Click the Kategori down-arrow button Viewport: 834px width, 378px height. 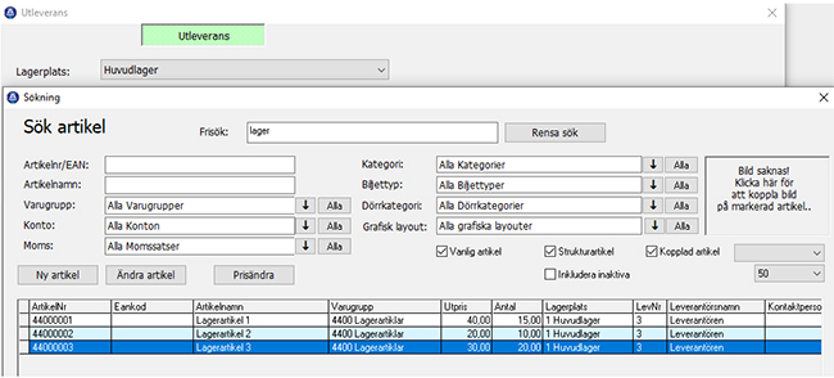point(653,165)
